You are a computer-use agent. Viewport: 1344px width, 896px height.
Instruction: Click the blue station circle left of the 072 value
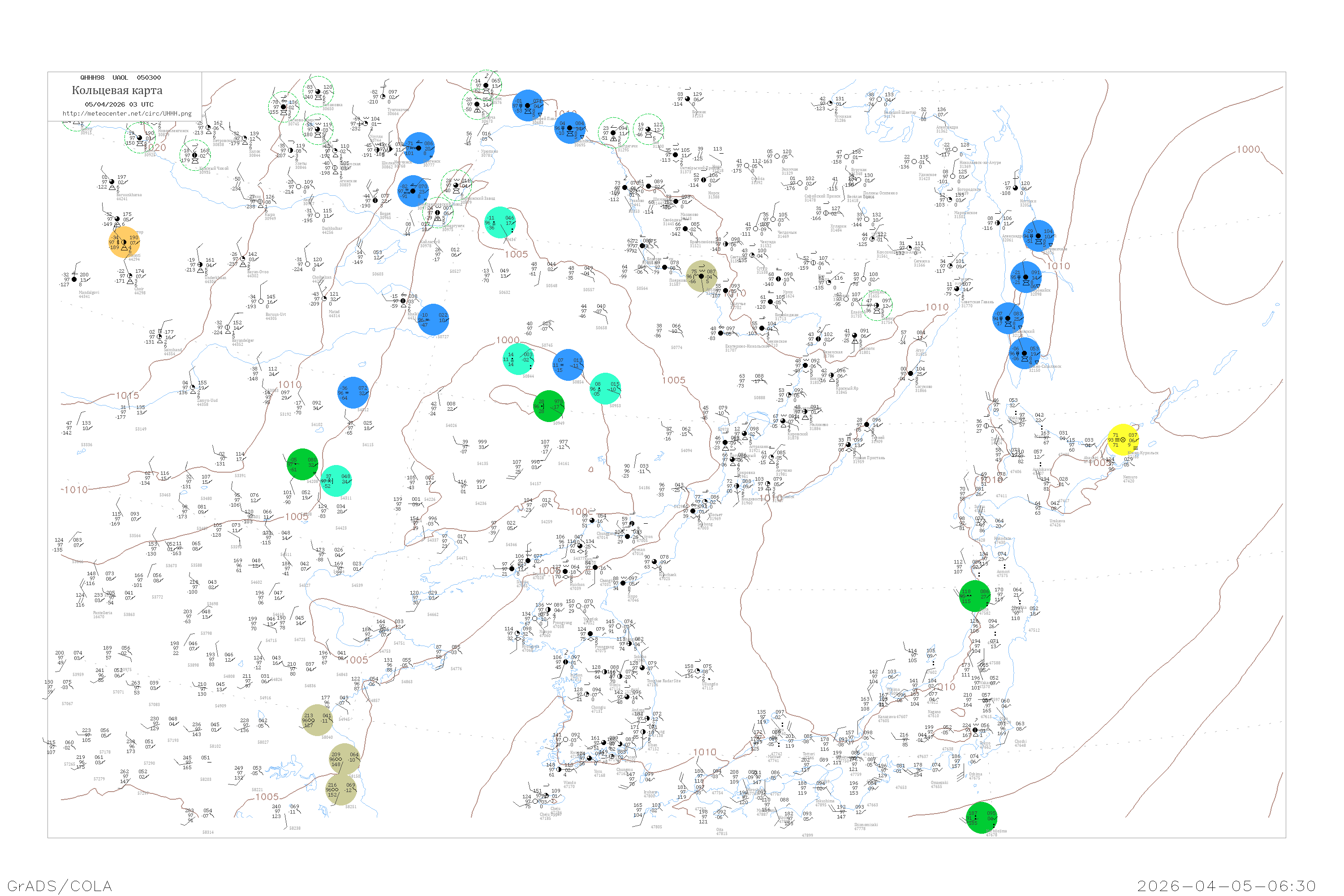[353, 392]
